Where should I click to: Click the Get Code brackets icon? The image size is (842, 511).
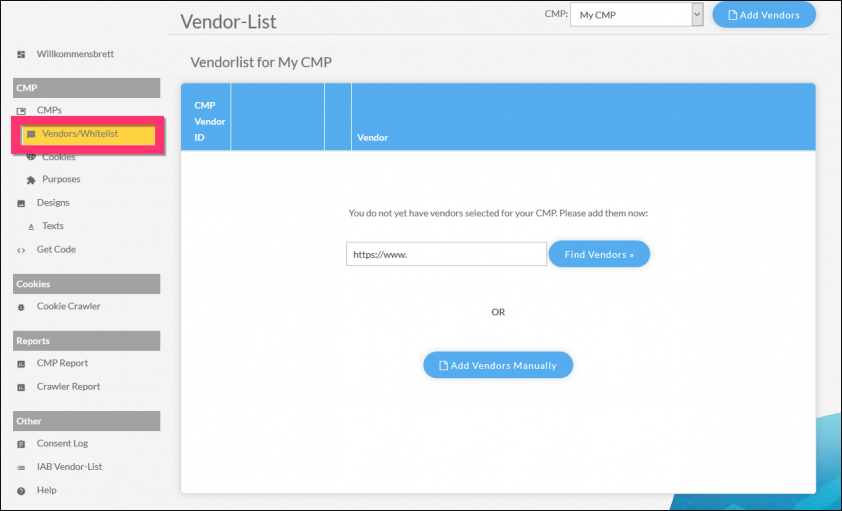click(x=21, y=250)
